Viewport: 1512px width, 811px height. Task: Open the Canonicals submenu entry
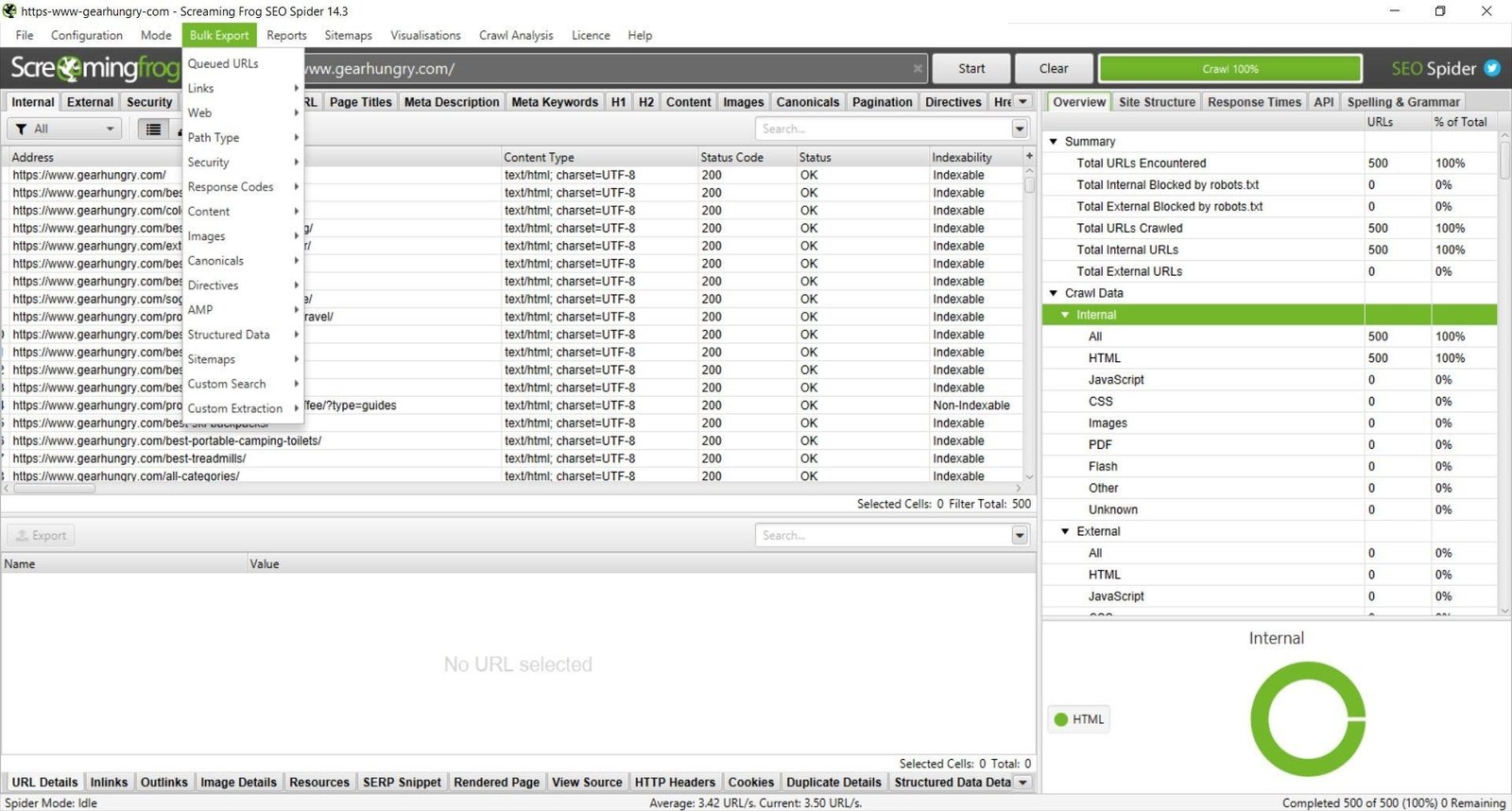(x=243, y=261)
